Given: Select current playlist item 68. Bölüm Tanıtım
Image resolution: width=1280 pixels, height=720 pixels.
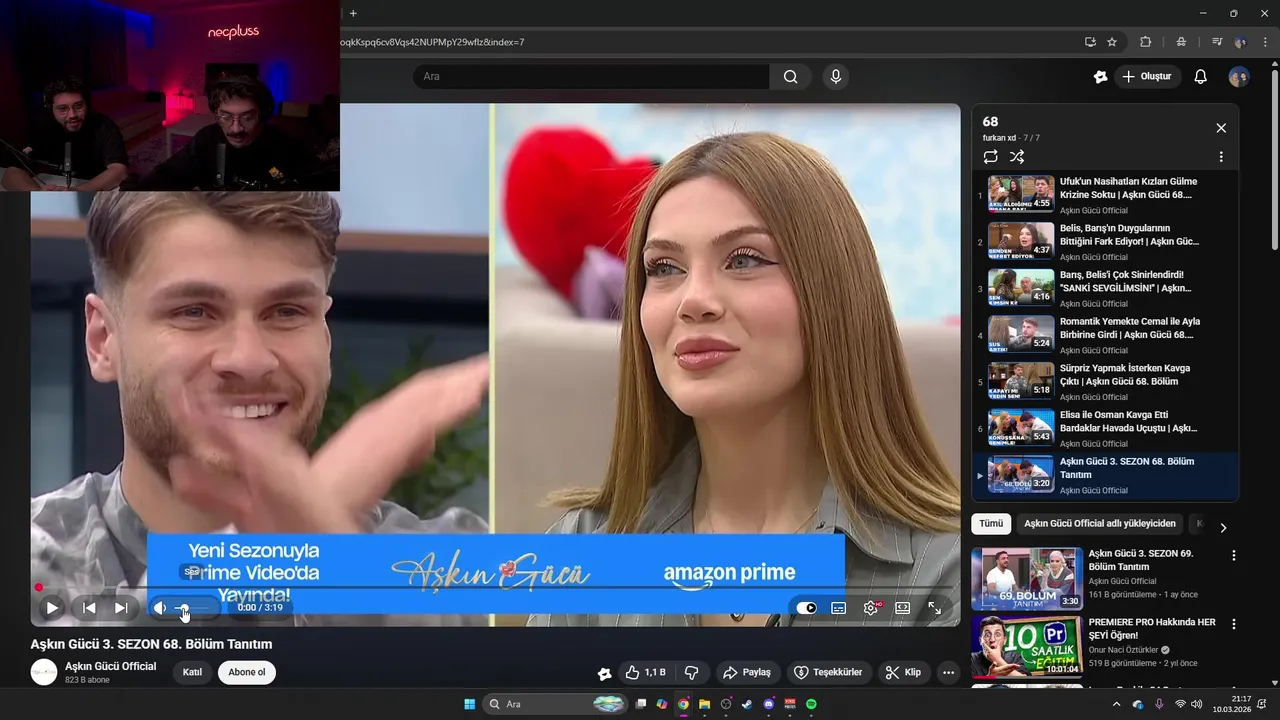Looking at the screenshot, I should pos(1105,475).
